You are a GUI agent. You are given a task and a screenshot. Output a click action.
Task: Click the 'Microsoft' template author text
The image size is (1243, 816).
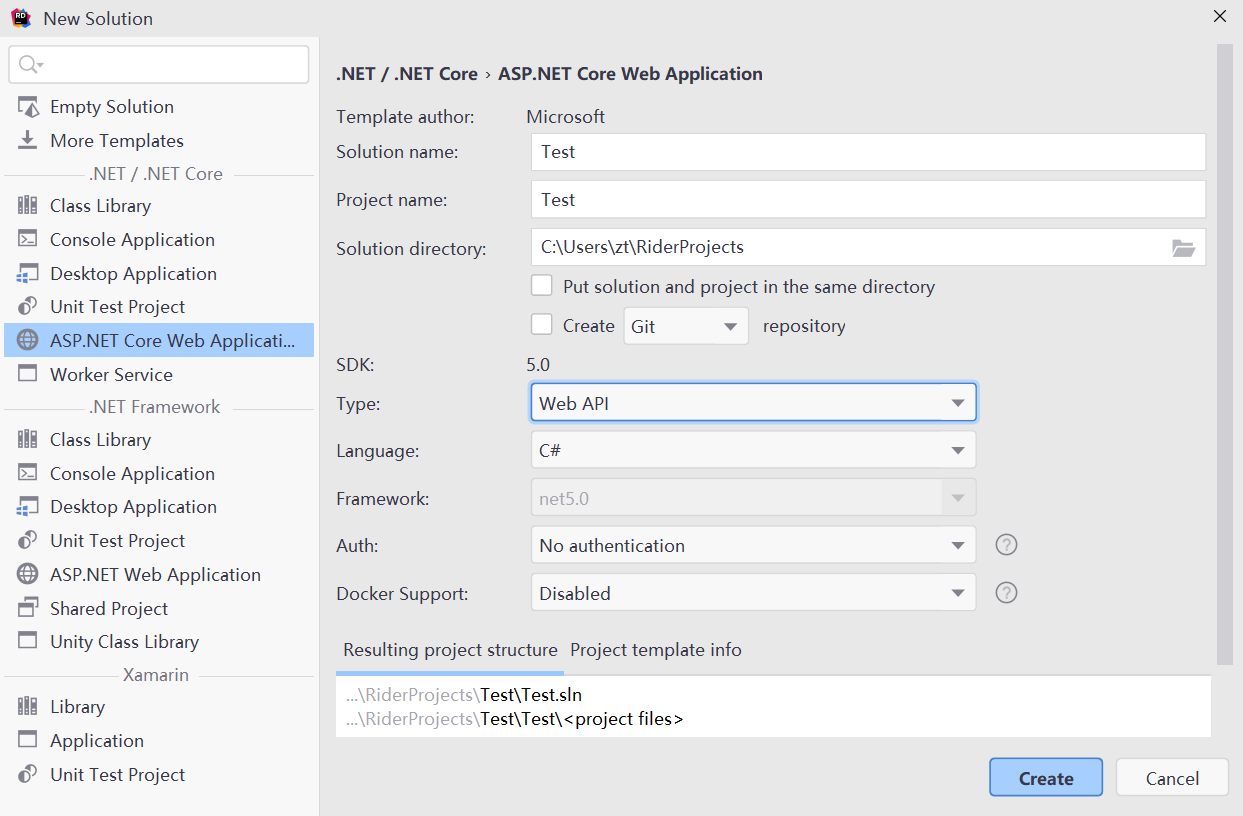point(565,117)
